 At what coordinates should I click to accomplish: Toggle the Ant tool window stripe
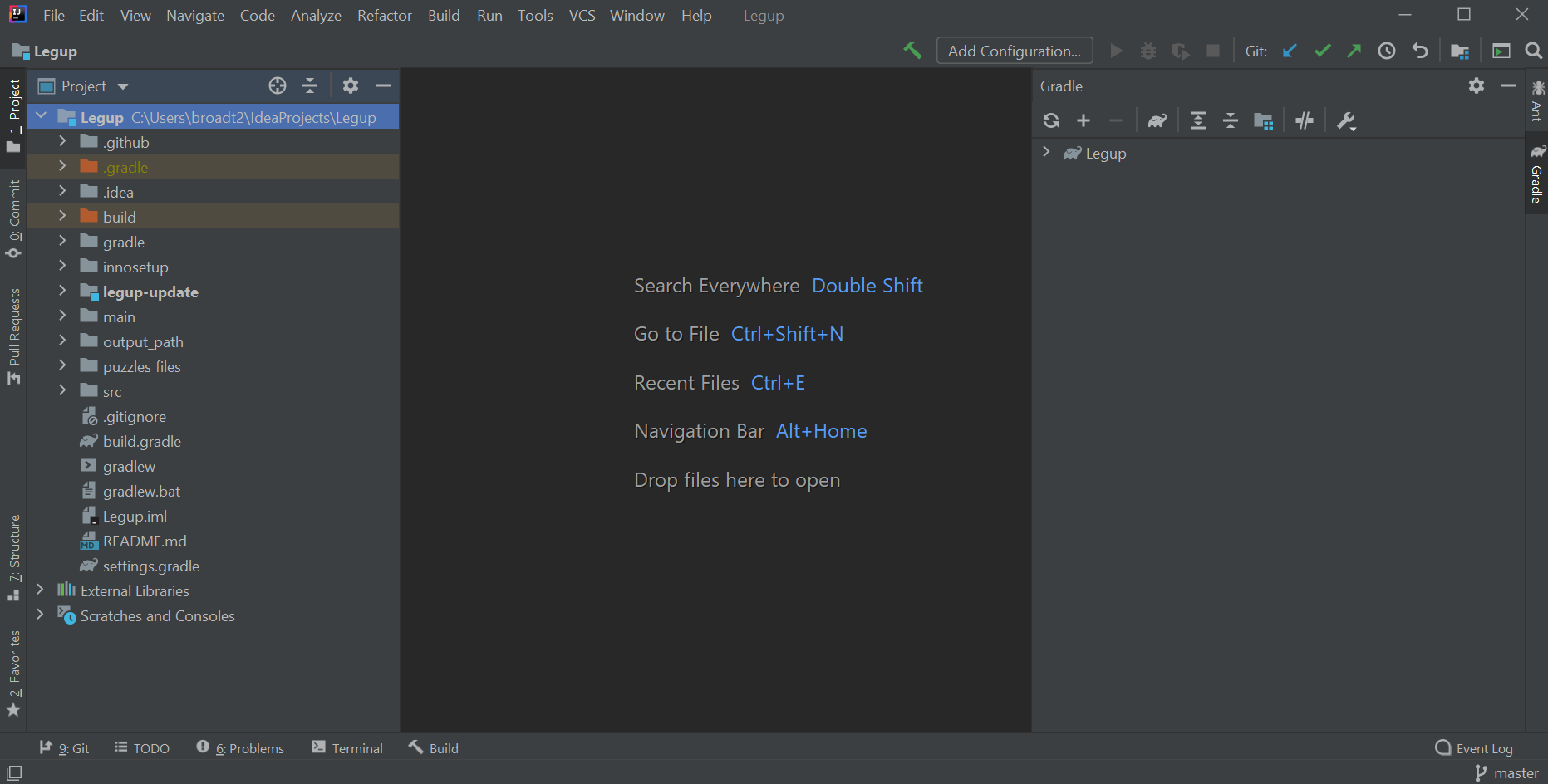pyautogui.click(x=1537, y=100)
